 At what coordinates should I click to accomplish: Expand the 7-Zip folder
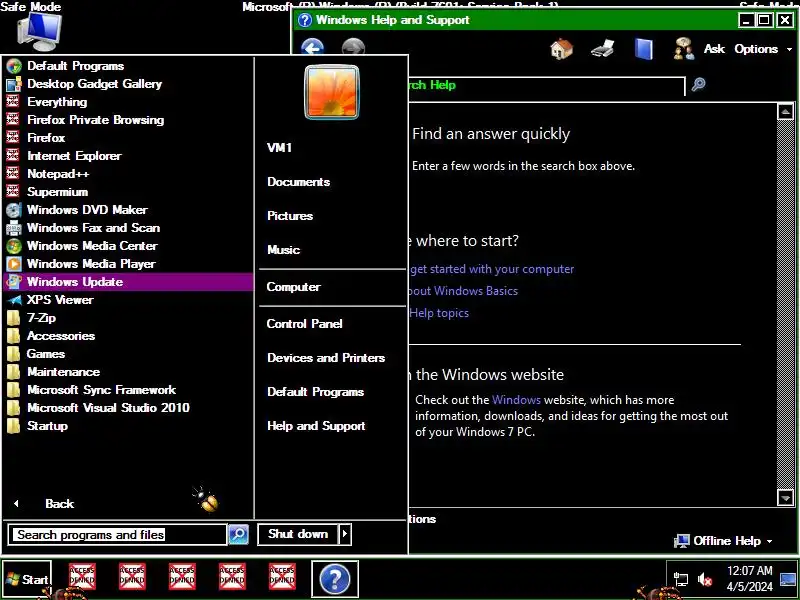click(x=128, y=318)
